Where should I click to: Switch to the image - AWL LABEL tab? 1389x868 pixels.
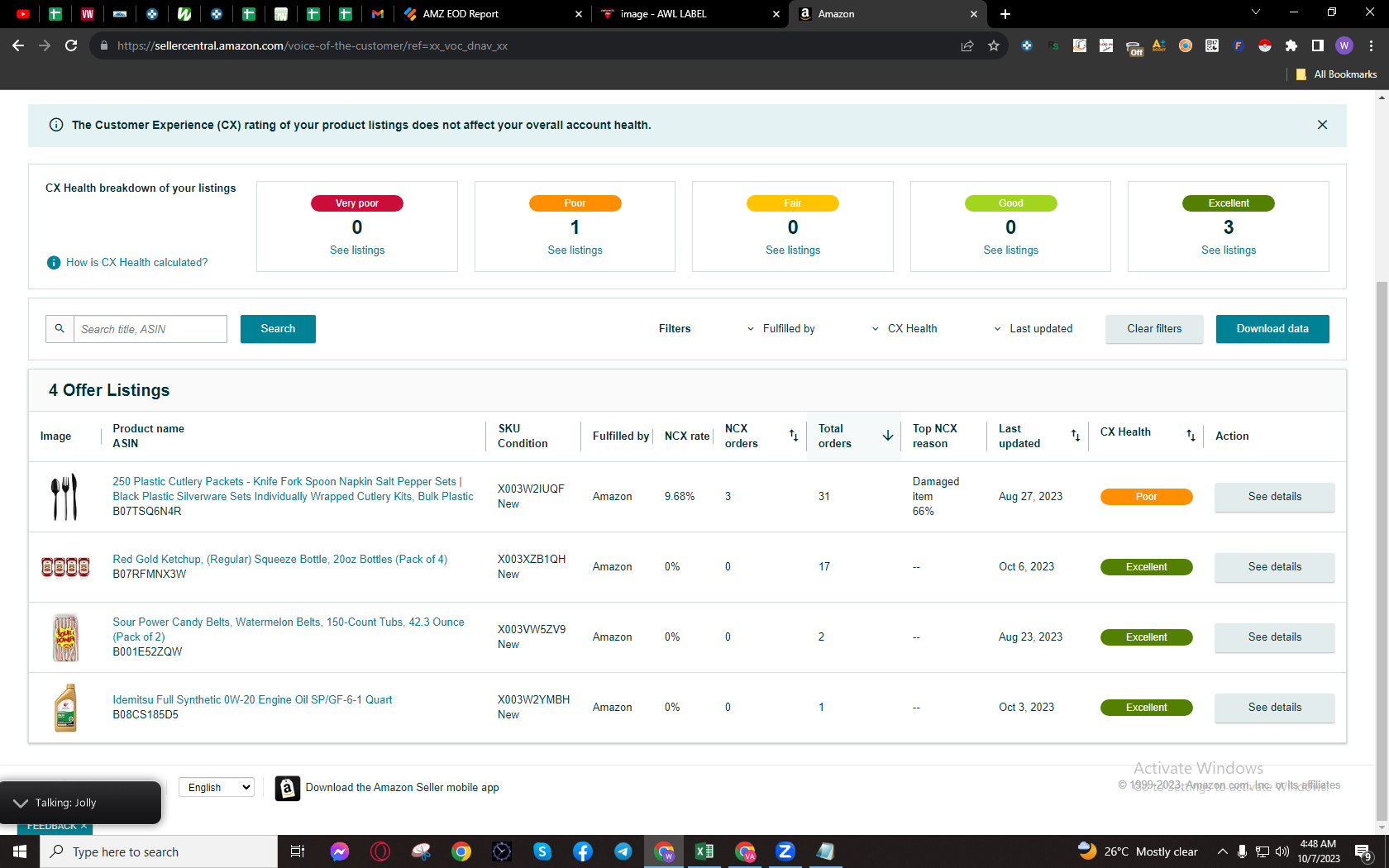point(690,14)
